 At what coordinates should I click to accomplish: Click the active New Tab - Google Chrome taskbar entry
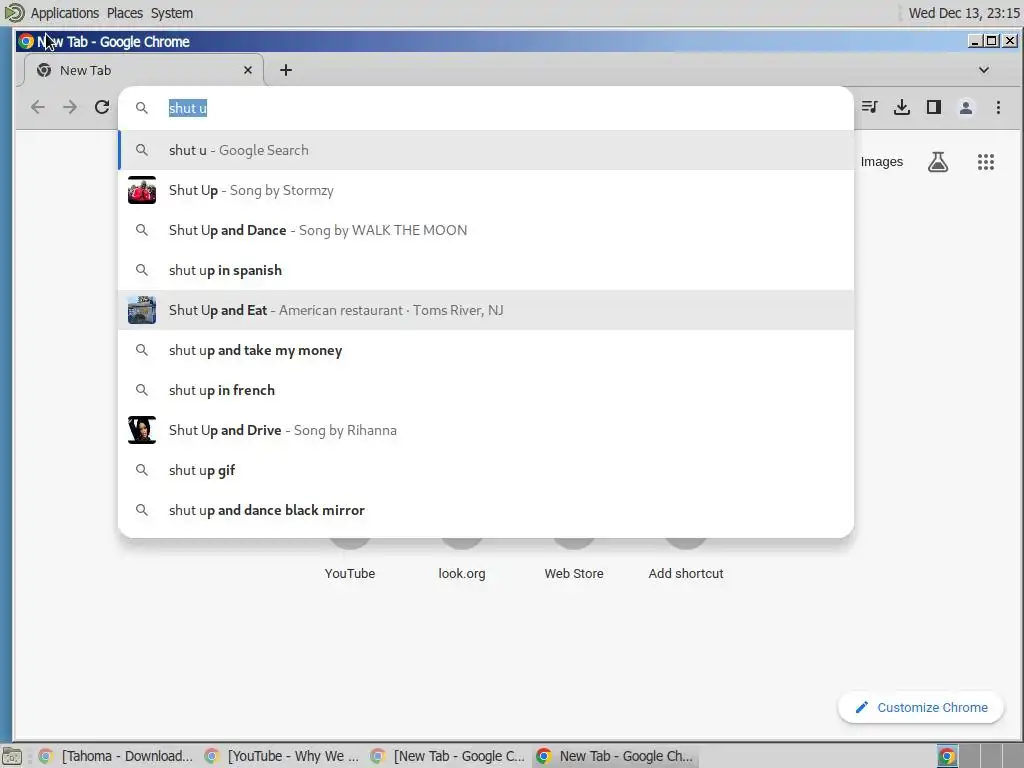(615, 756)
